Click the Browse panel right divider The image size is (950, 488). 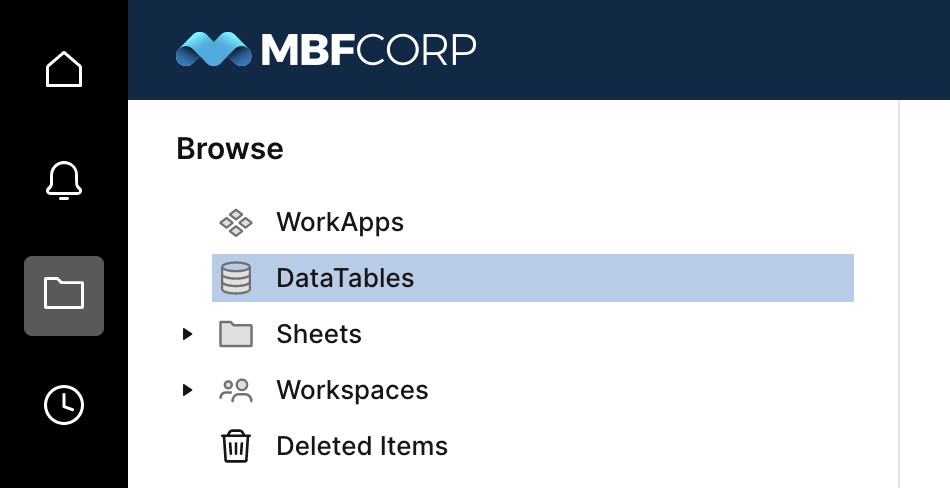899,294
